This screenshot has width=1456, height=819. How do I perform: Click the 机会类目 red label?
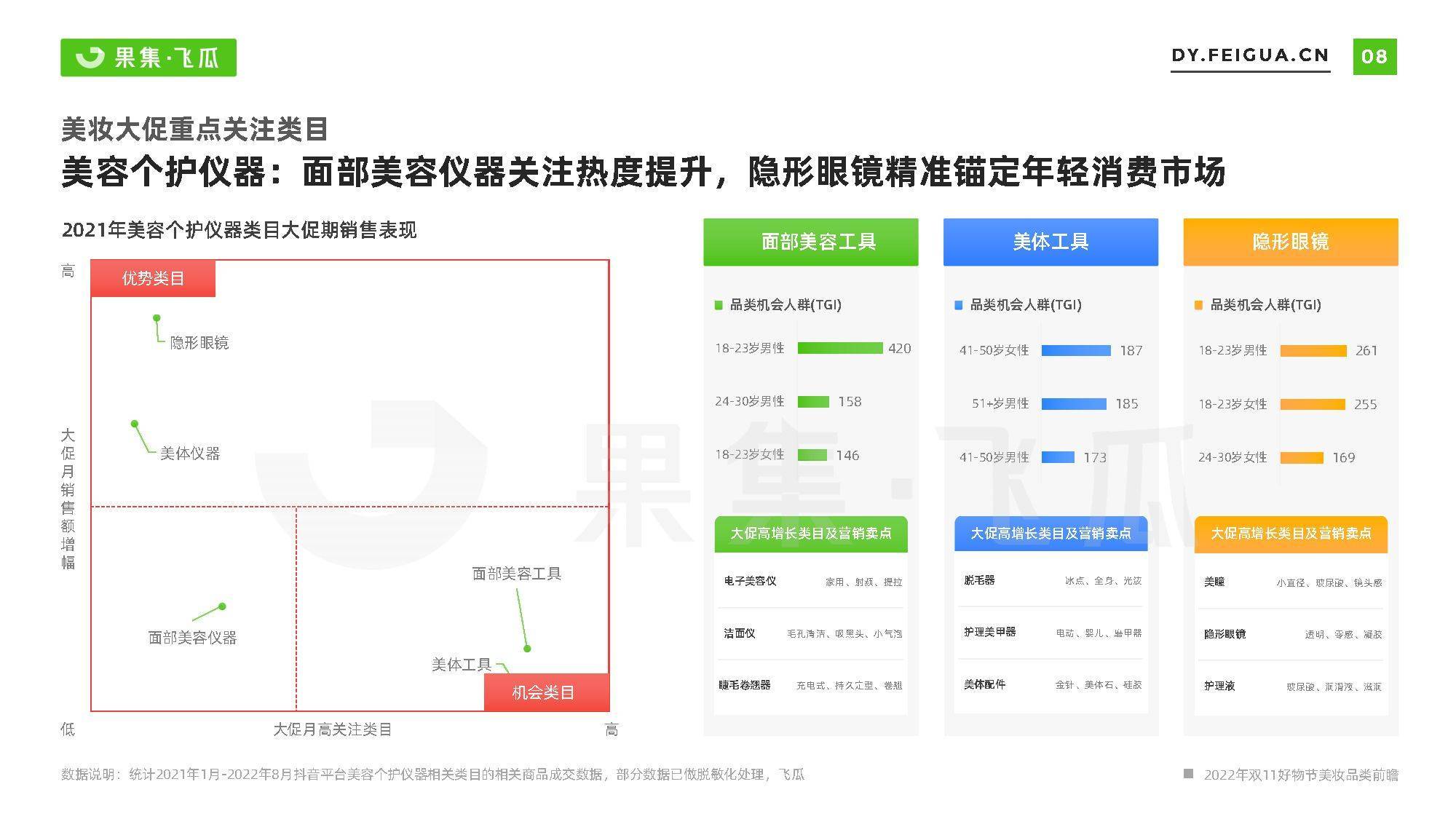(x=546, y=692)
